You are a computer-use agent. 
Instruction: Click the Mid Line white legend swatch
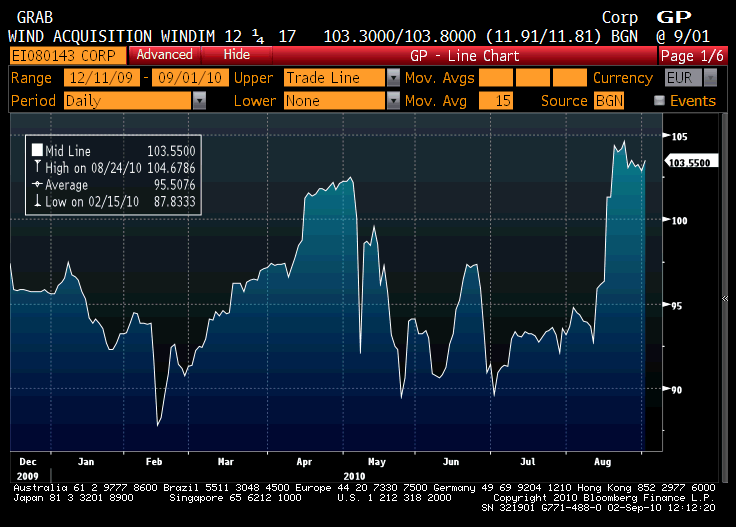(x=38, y=150)
